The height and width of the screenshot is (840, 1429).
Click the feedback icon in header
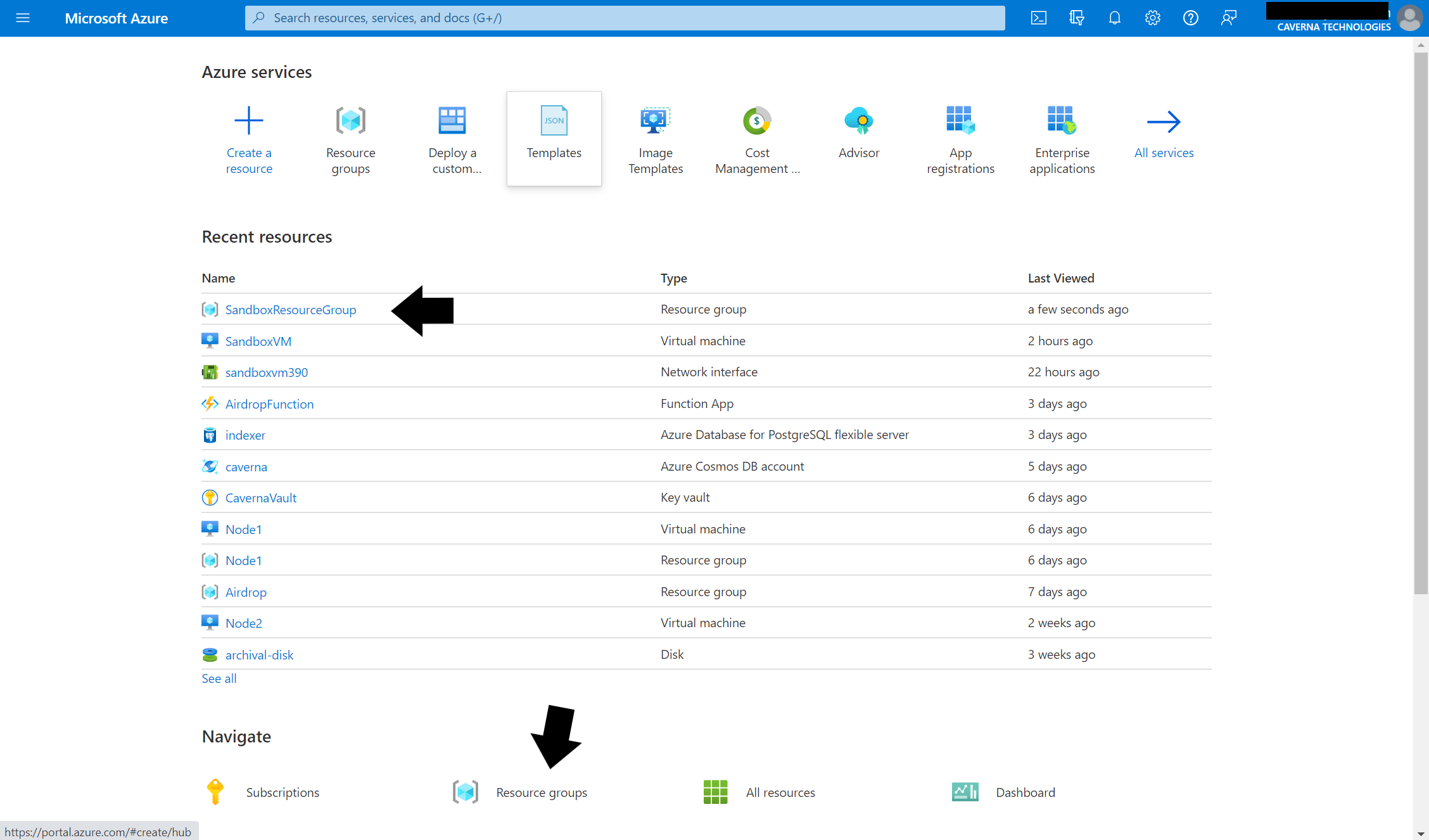click(x=1229, y=18)
